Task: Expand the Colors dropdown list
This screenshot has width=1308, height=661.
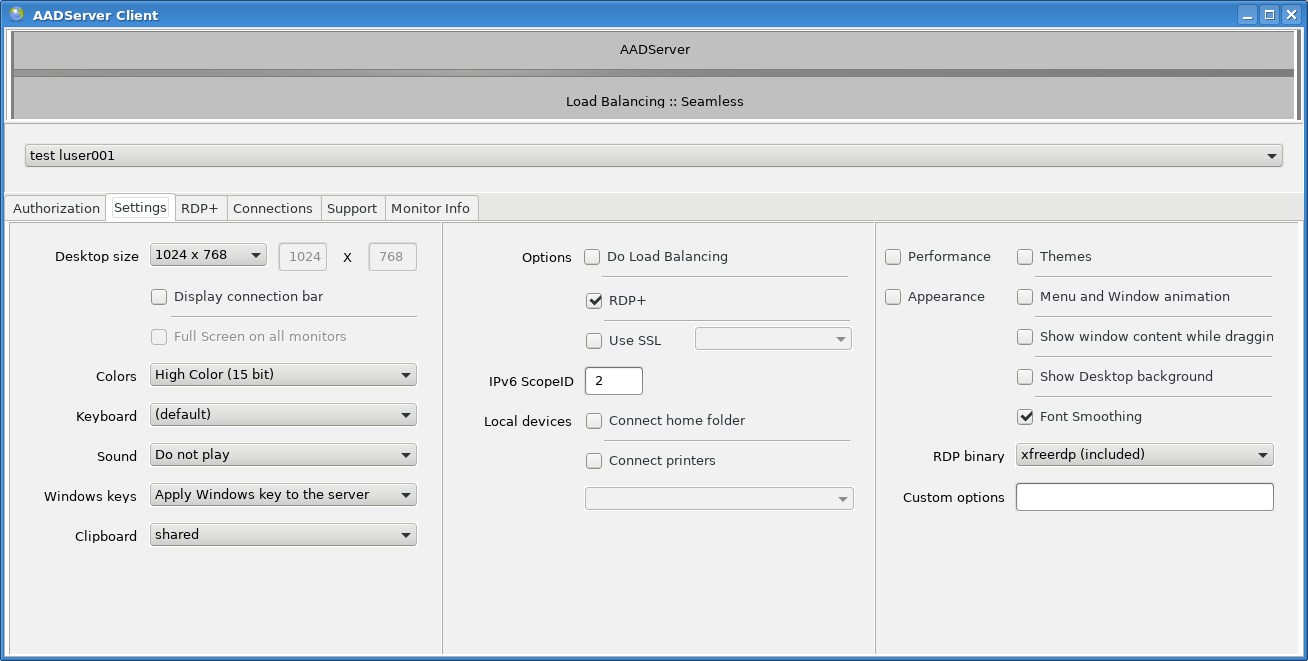Action: pyautogui.click(x=283, y=375)
